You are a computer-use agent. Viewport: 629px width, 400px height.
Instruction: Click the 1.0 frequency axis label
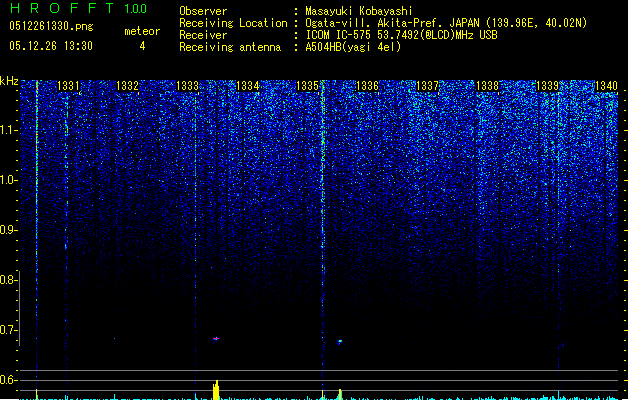(8, 180)
